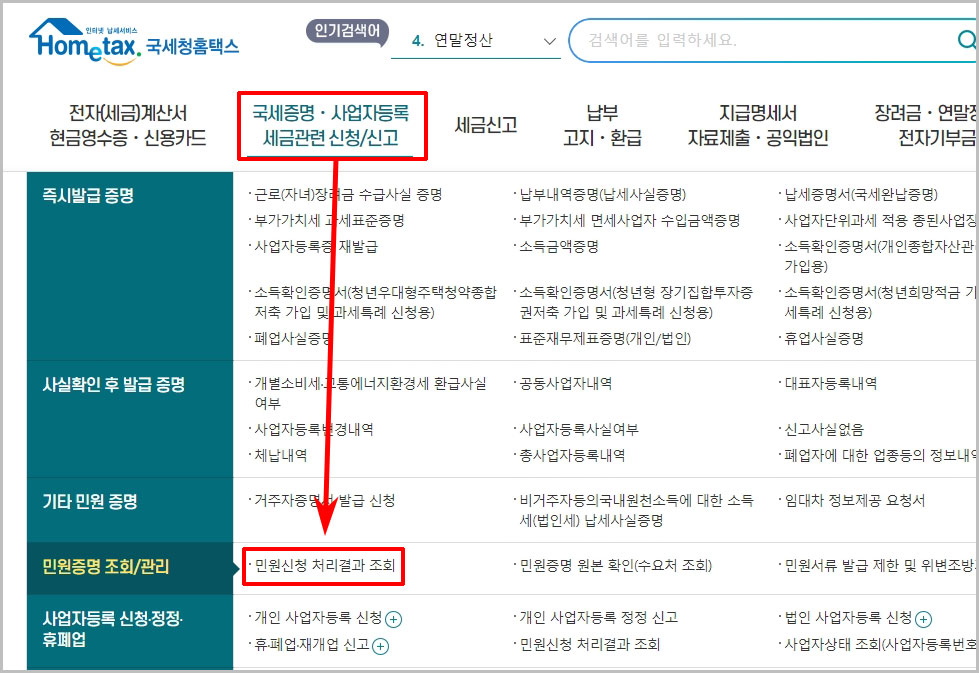
Task: Open the highlighted 국세증명·사업자등록 세금관련 신청/신고 menu
Action: 331,123
